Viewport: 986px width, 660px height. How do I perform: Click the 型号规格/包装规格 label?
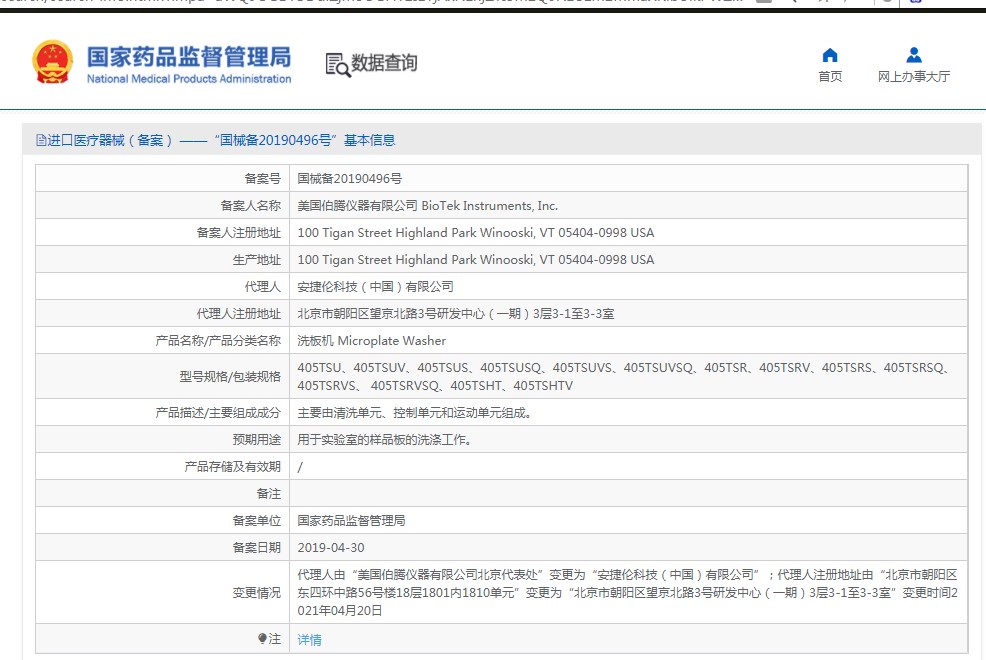point(230,377)
